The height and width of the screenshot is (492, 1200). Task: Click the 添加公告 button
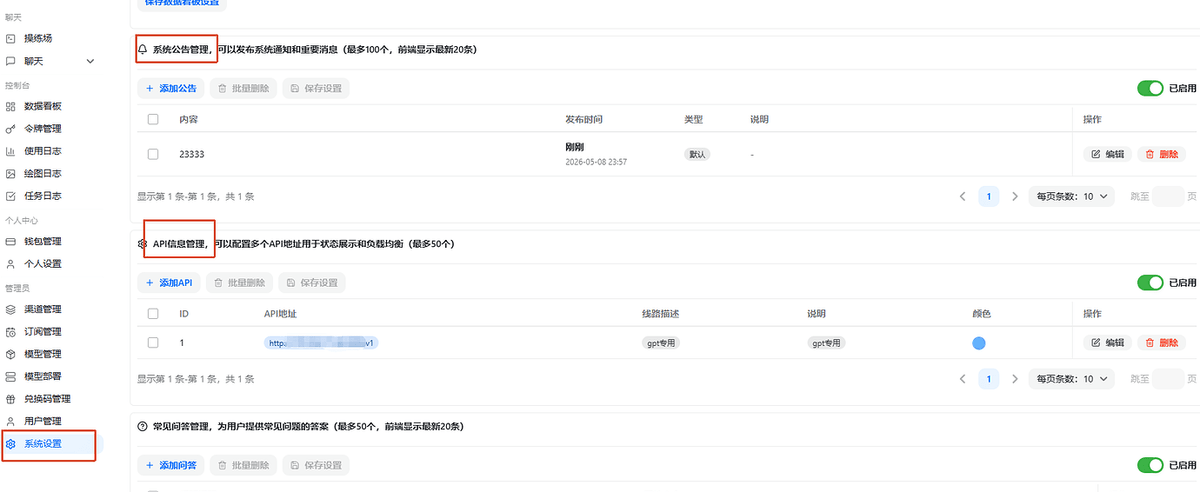point(171,88)
